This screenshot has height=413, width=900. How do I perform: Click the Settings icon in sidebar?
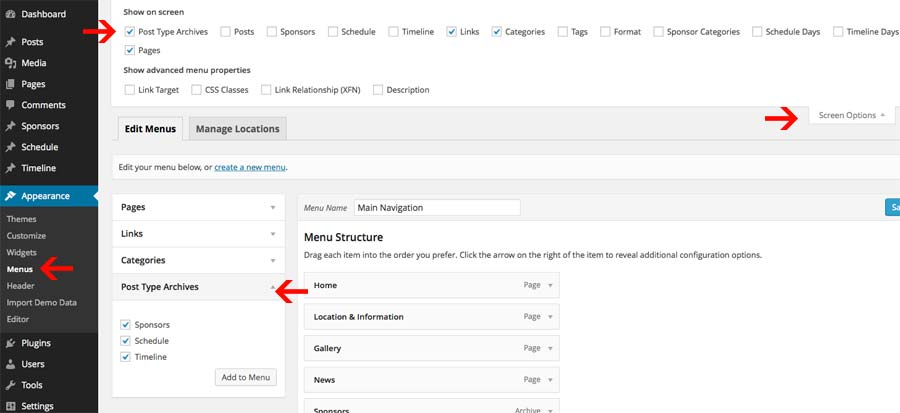point(10,406)
